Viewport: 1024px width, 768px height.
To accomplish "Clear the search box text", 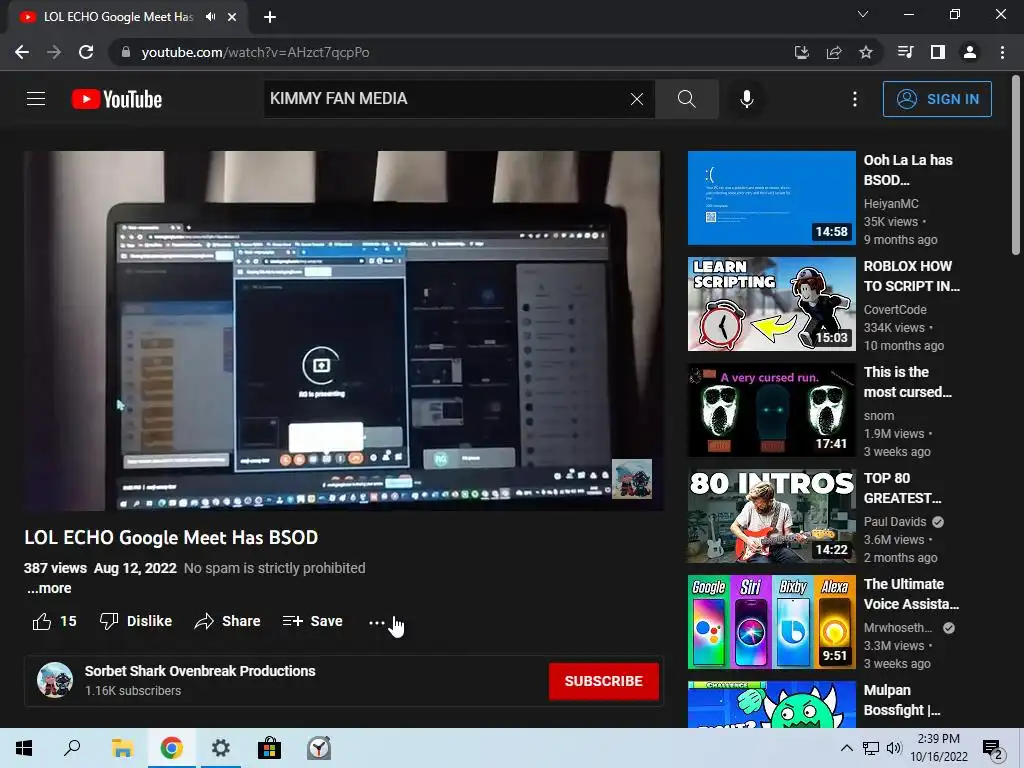I will pos(637,99).
